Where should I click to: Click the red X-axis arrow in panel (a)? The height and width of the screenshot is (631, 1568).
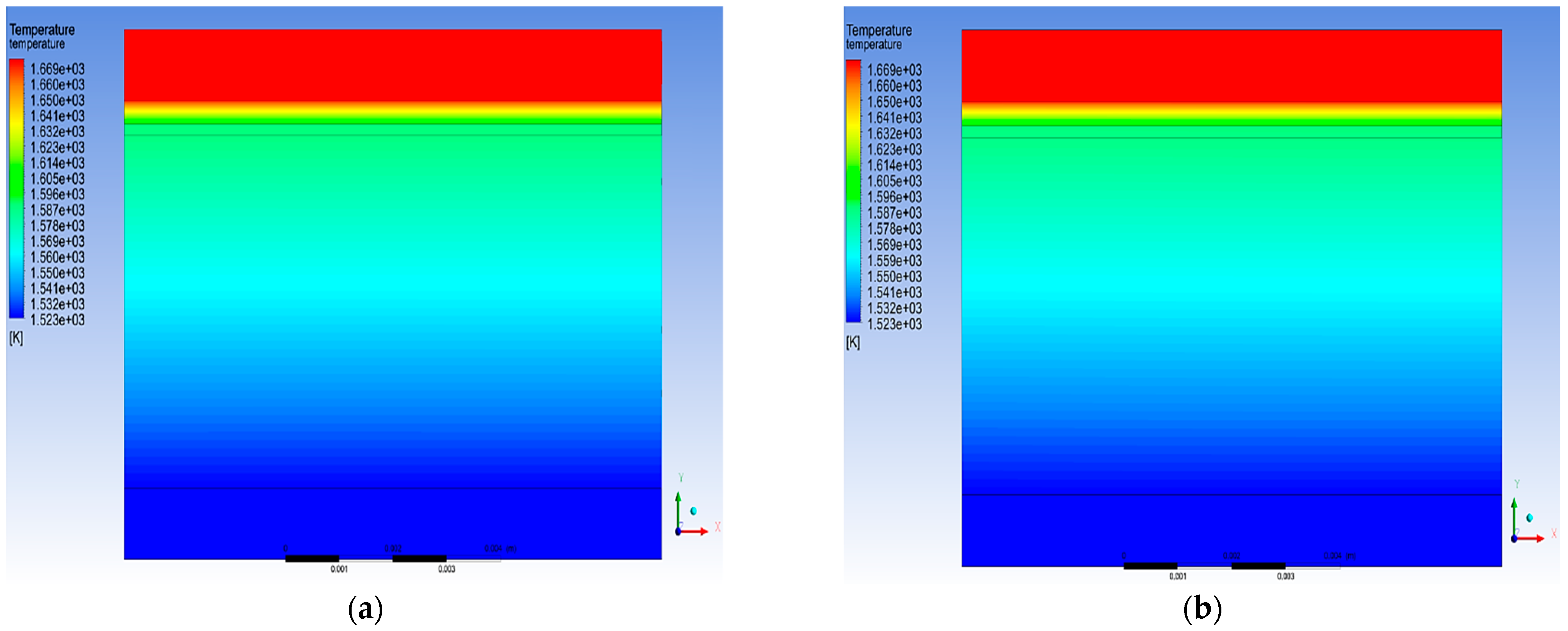click(x=695, y=532)
